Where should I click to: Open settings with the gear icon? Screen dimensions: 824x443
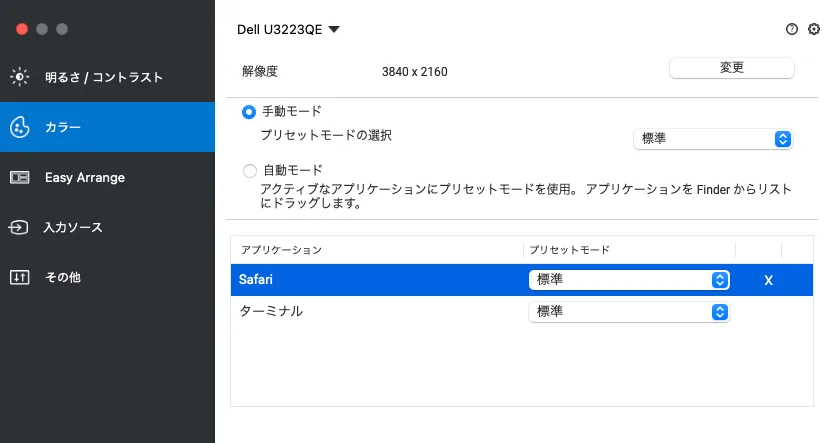(x=813, y=29)
